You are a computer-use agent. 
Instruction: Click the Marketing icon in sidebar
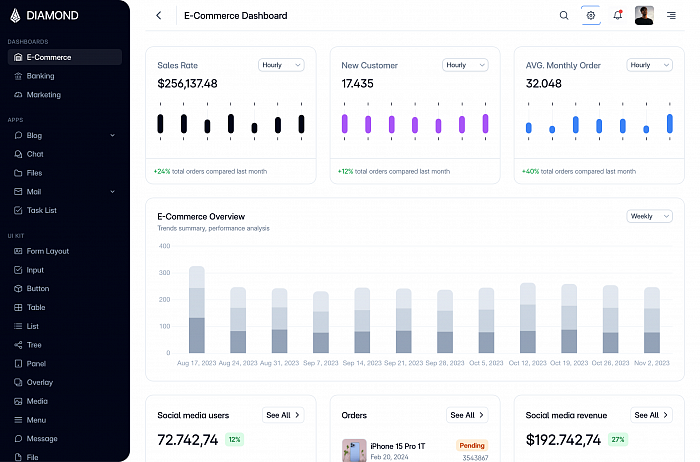pos(18,95)
